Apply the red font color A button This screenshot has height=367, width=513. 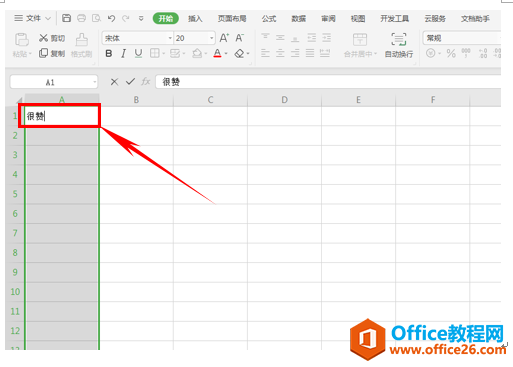(217, 53)
